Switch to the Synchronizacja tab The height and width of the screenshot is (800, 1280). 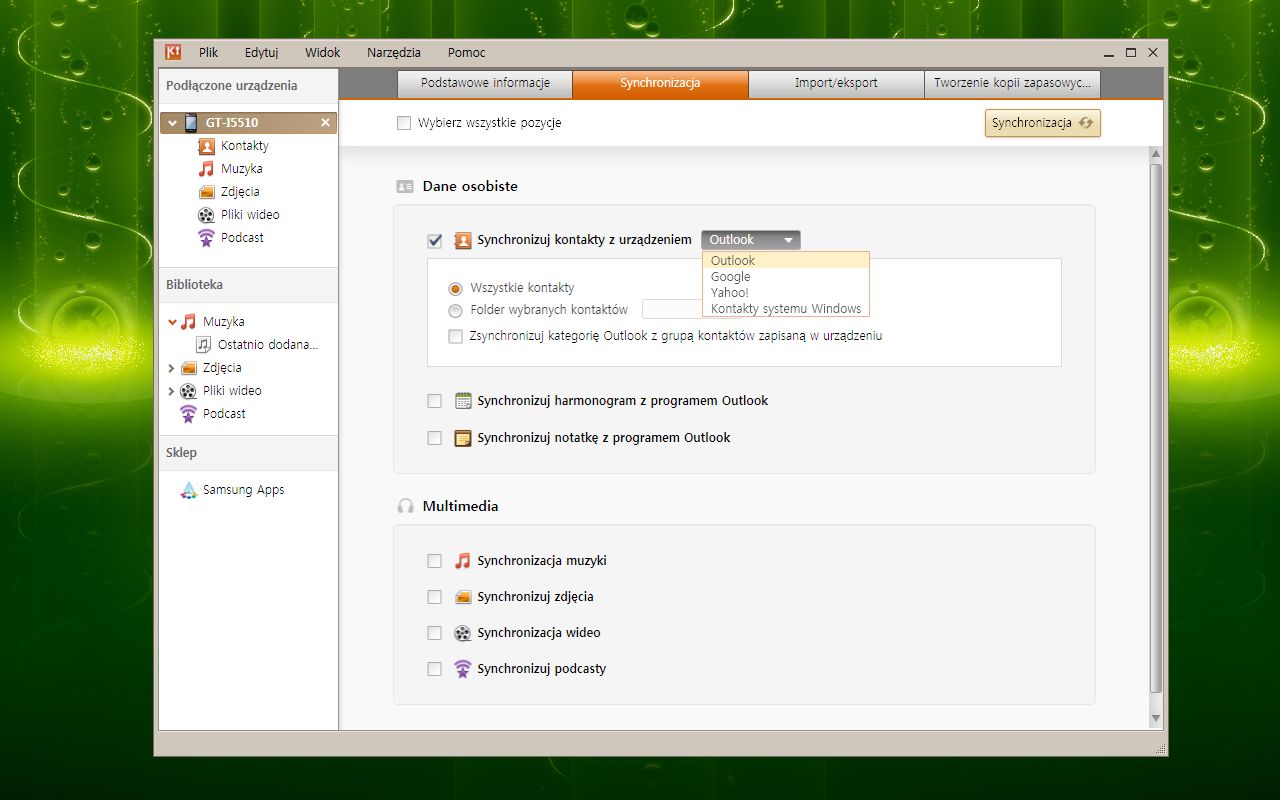[660, 83]
